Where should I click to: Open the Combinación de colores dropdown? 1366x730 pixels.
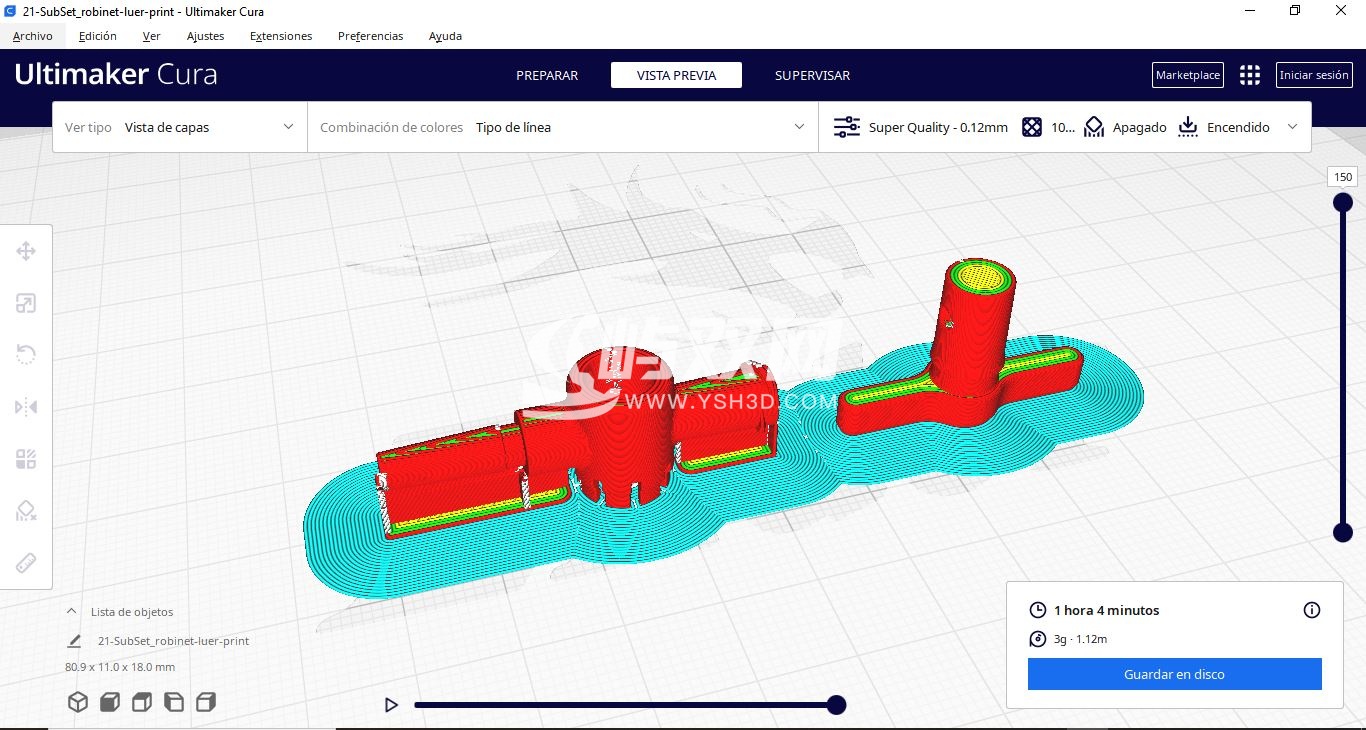click(x=563, y=127)
